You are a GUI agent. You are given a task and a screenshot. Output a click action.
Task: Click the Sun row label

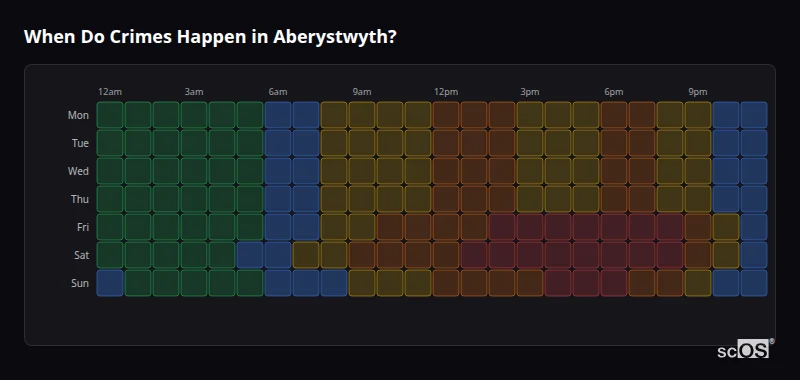click(x=80, y=283)
